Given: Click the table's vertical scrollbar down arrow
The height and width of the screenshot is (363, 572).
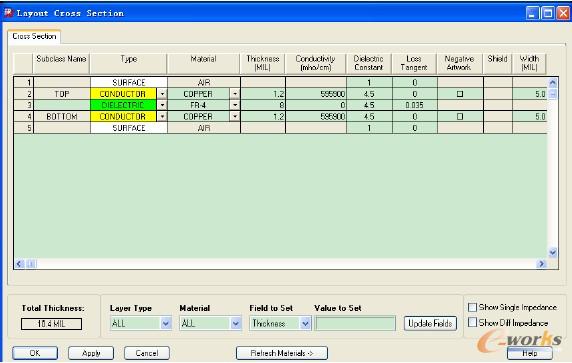Looking at the screenshot, I should [x=552, y=252].
